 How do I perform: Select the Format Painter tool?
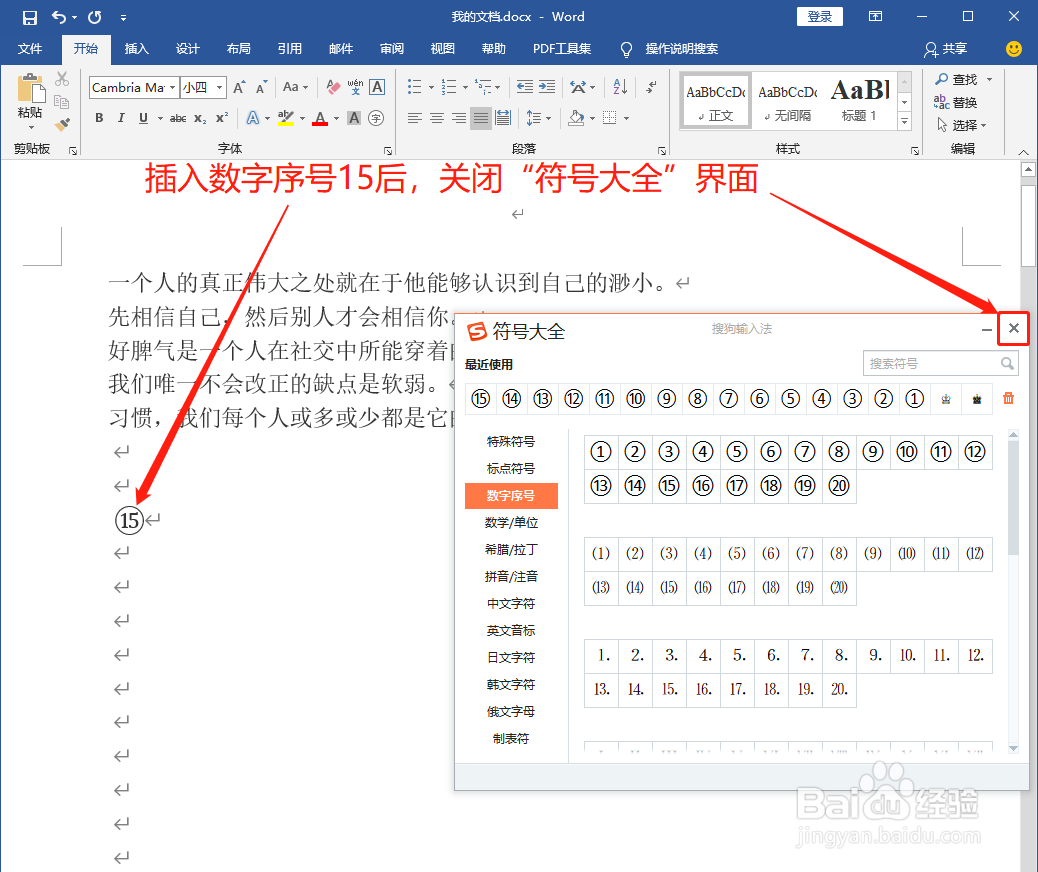coord(62,123)
